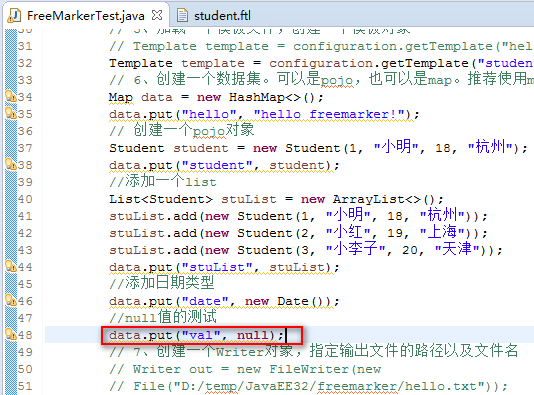
Task: Click the warning marker on line 35
Action: [x=11, y=113]
